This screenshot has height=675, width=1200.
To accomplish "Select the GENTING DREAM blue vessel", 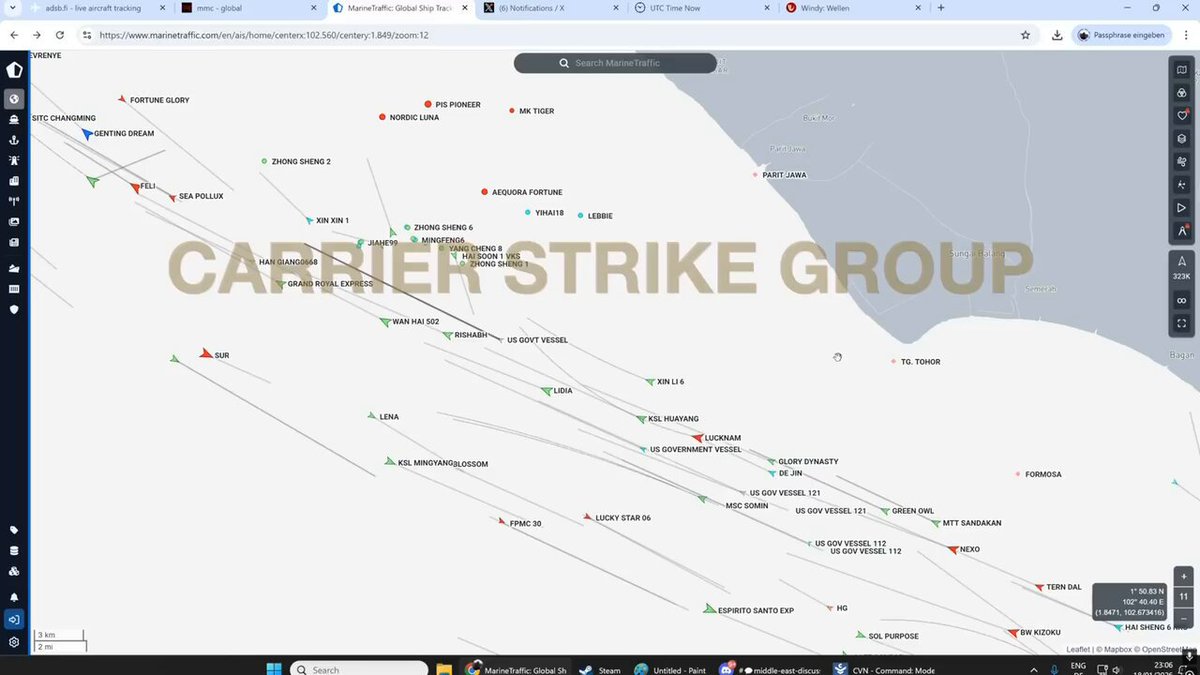I will click(x=88, y=133).
